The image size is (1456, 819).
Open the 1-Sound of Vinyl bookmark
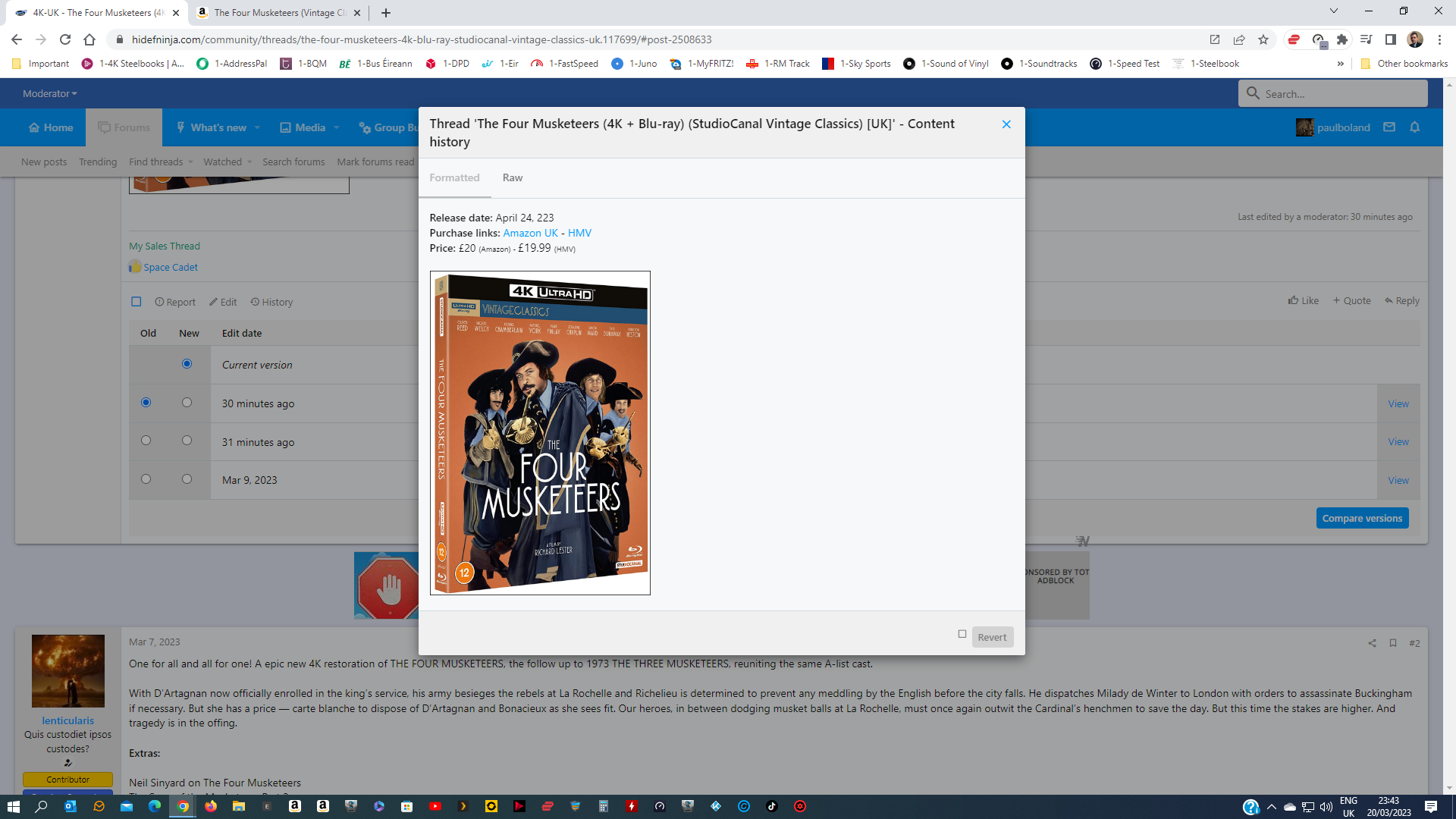tap(946, 64)
